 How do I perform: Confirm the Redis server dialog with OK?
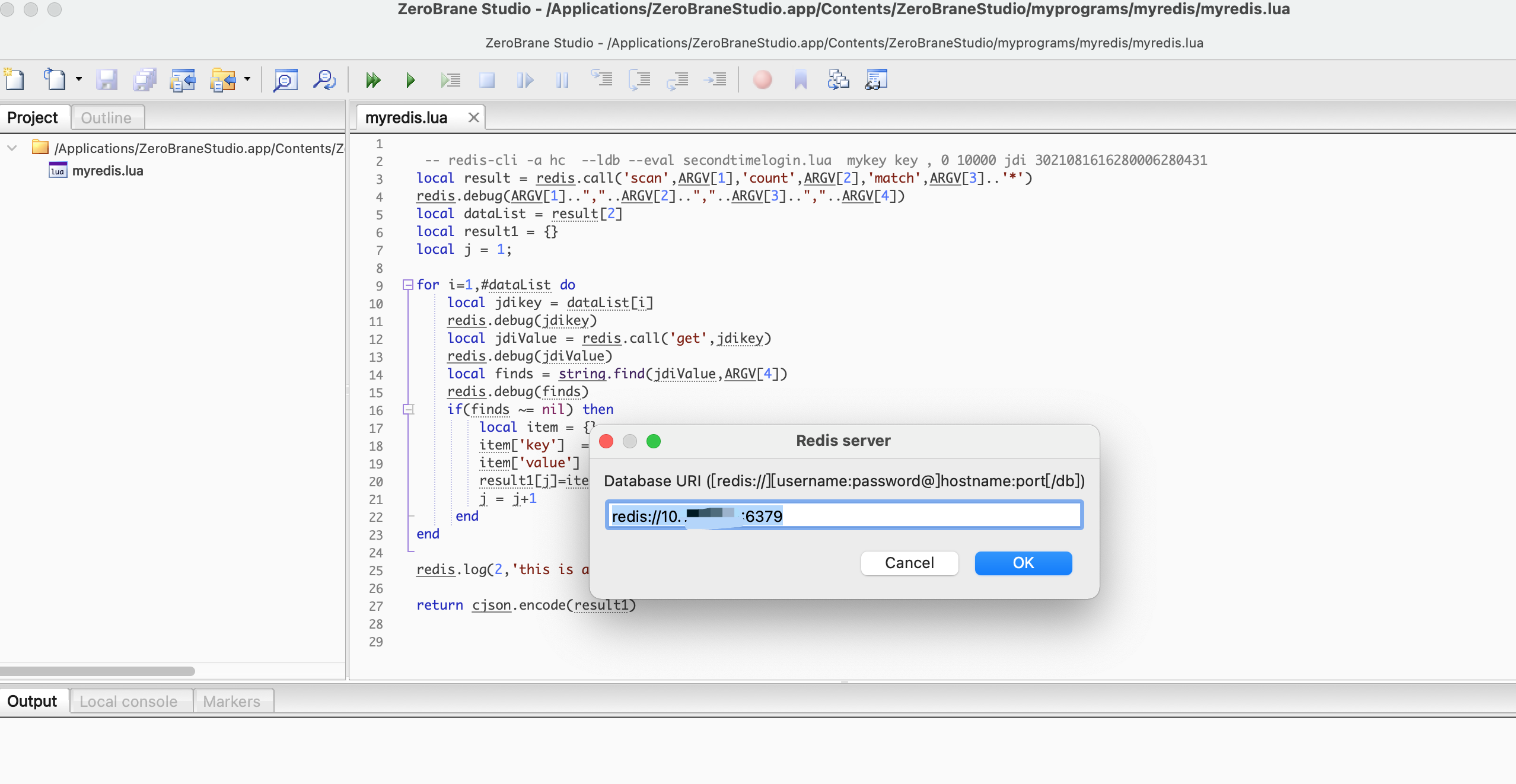pyautogui.click(x=1023, y=563)
